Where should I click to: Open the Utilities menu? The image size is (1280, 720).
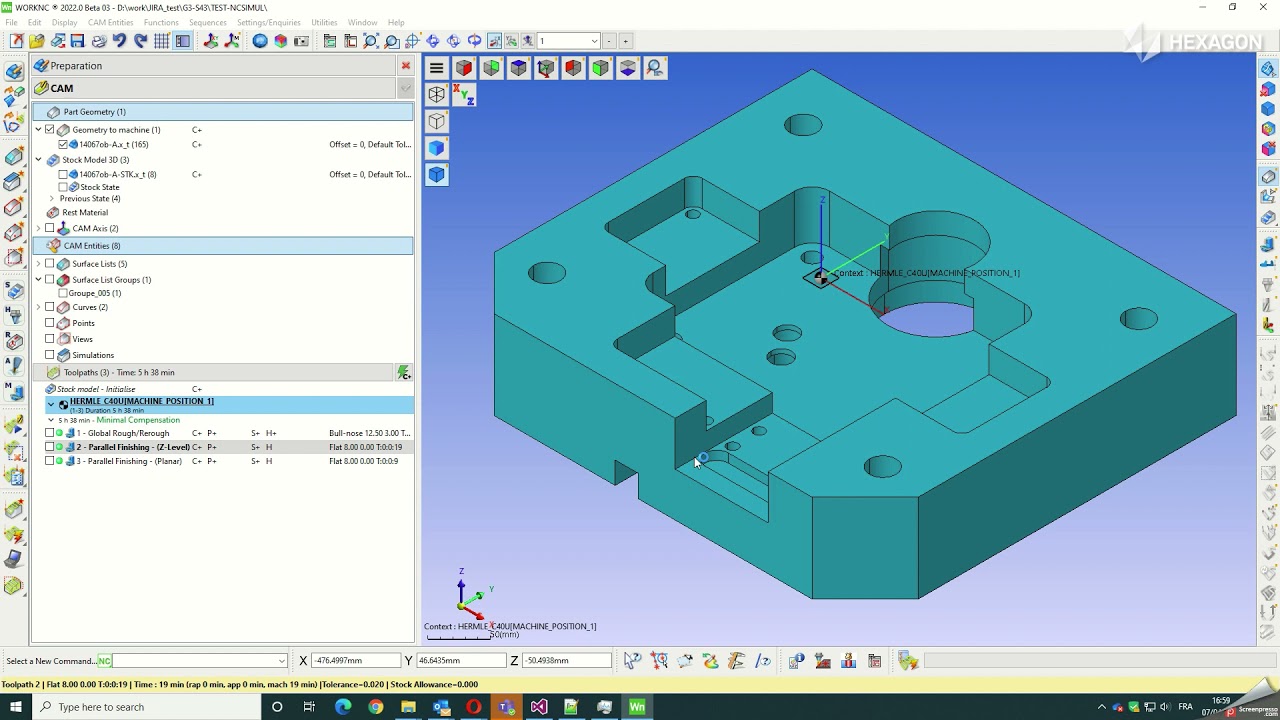tap(324, 22)
